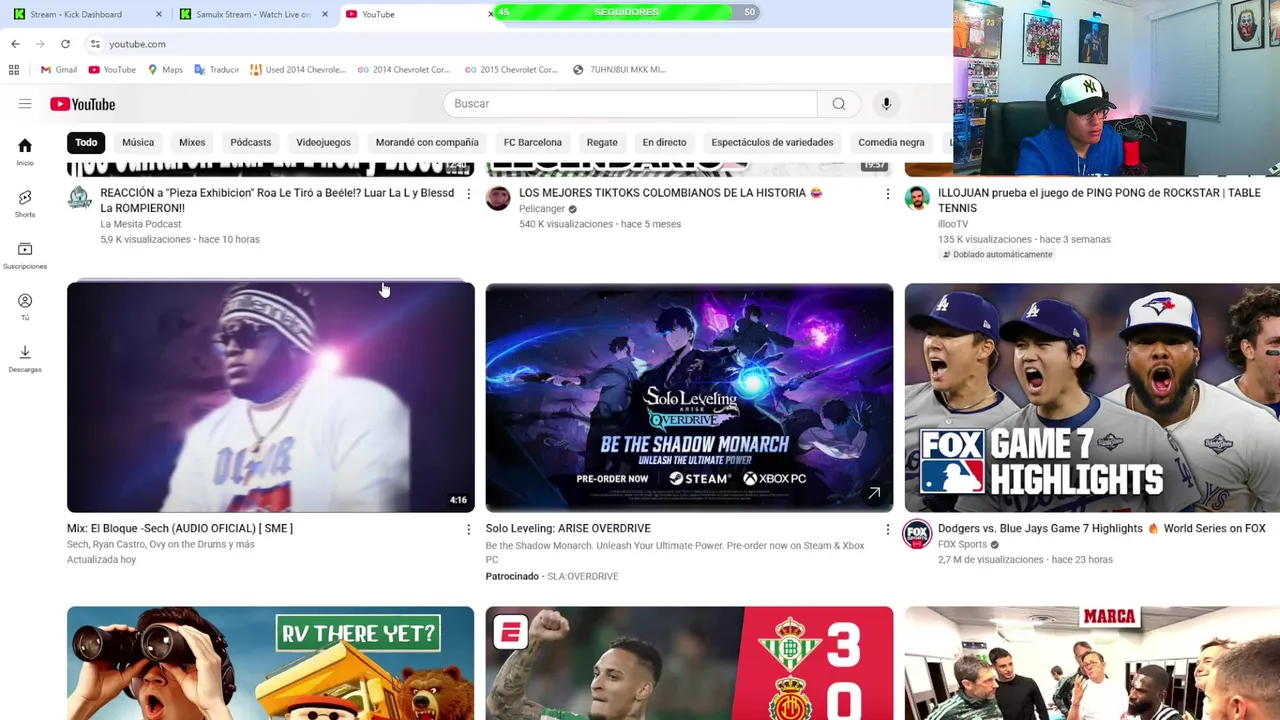Open options menu for Pelicanger TikToks video

point(887,194)
